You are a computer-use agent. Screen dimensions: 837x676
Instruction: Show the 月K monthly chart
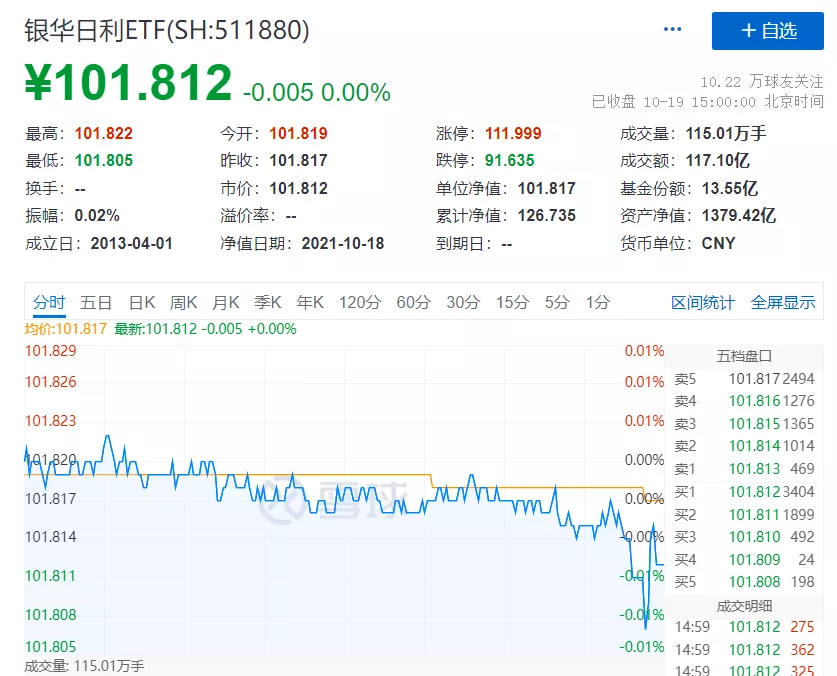(226, 302)
